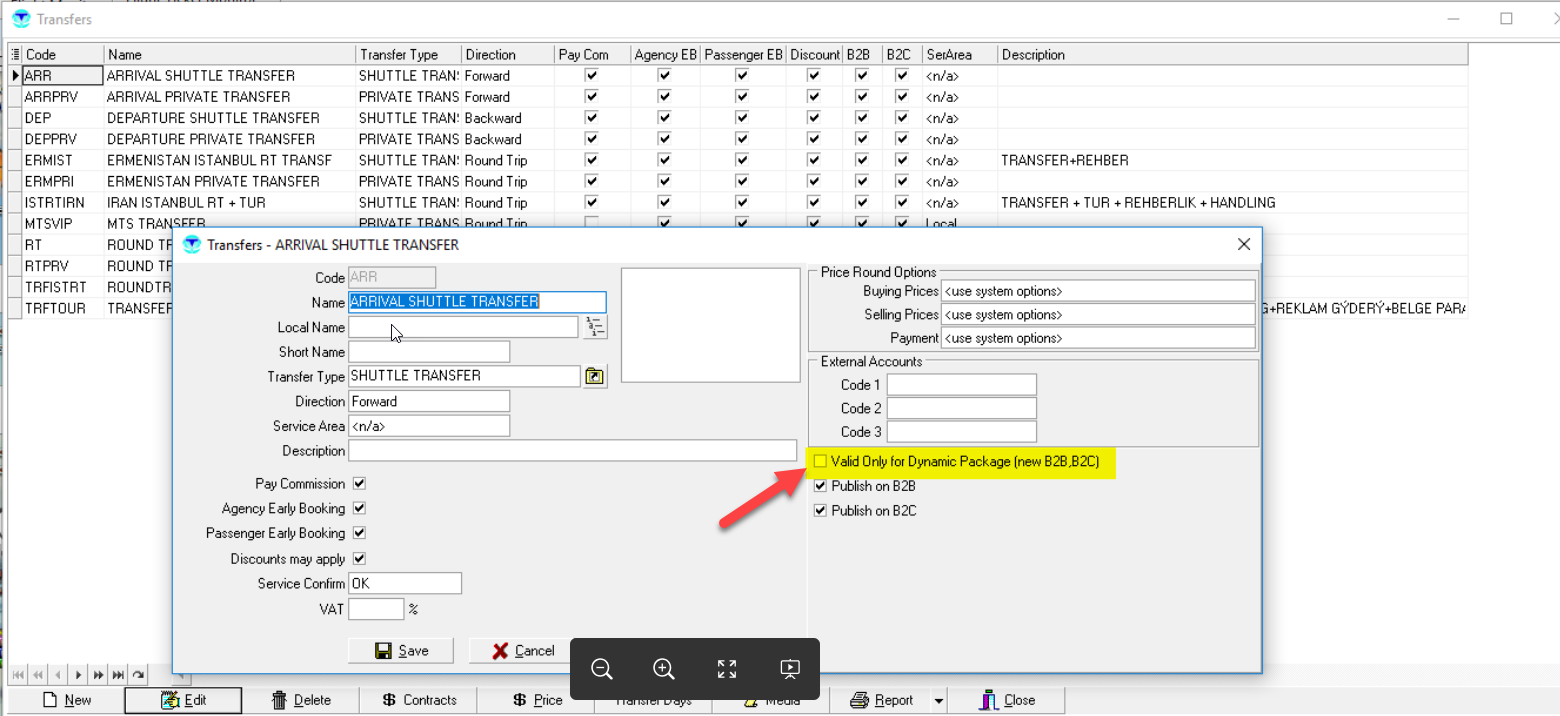Select the ERMENISTAN PRIVATE TRANSFER name cell

pos(230,181)
